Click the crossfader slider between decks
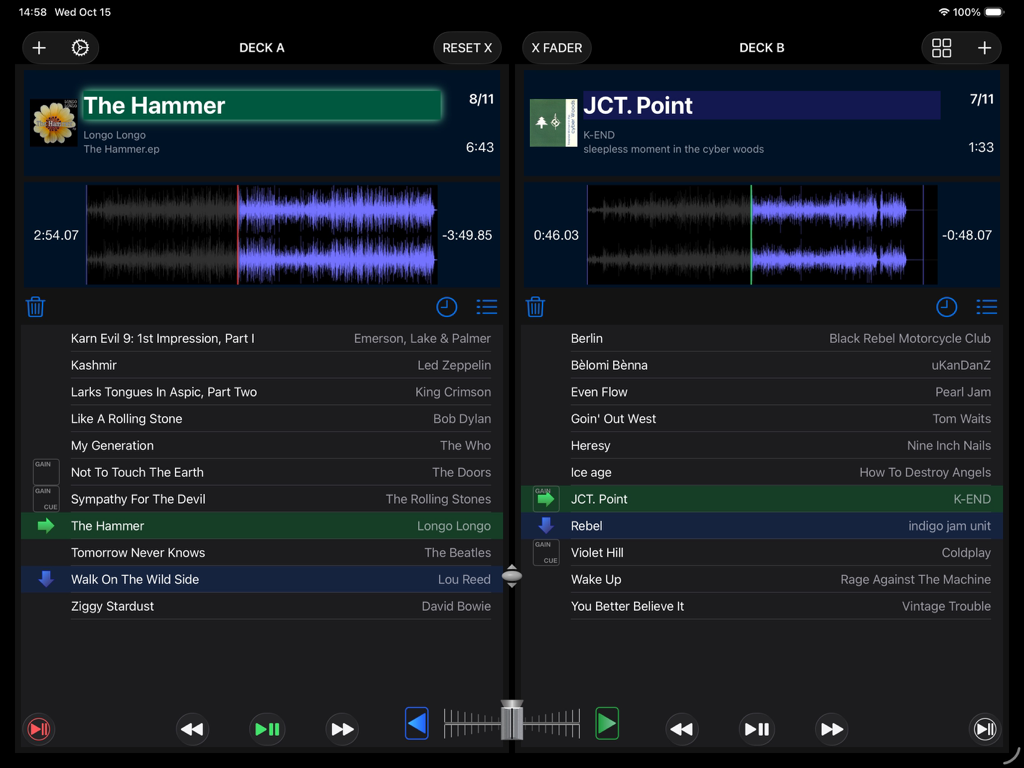Screen dimensions: 1024x768 (512, 722)
